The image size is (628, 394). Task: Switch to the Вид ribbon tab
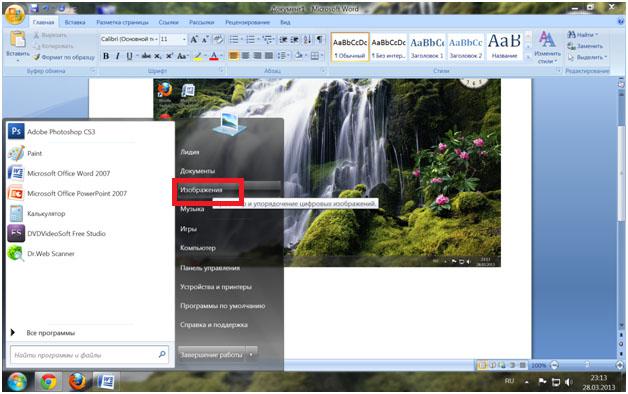(x=285, y=22)
